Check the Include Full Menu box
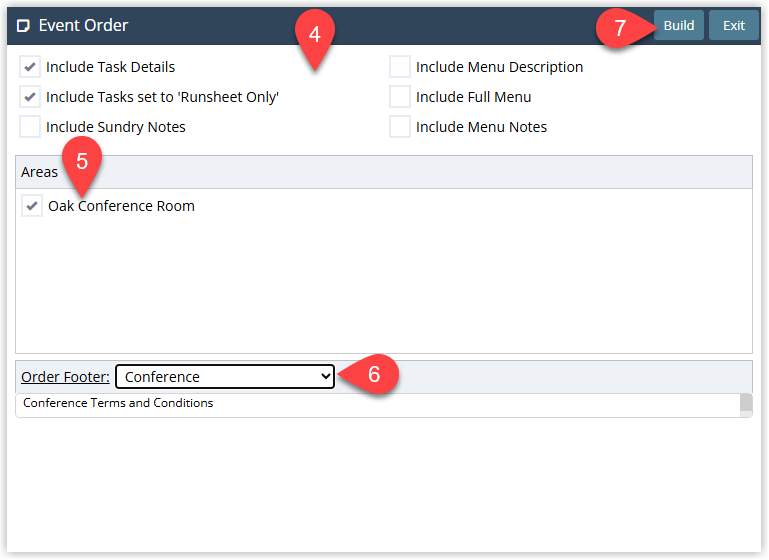The height and width of the screenshot is (560, 769). (x=400, y=97)
